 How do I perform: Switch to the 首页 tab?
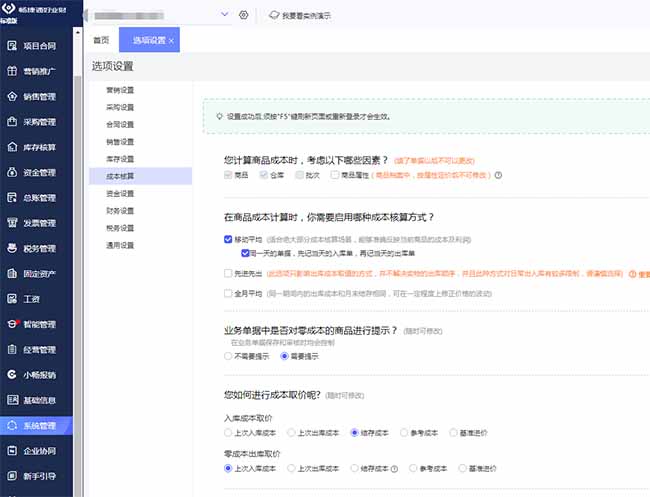point(101,41)
